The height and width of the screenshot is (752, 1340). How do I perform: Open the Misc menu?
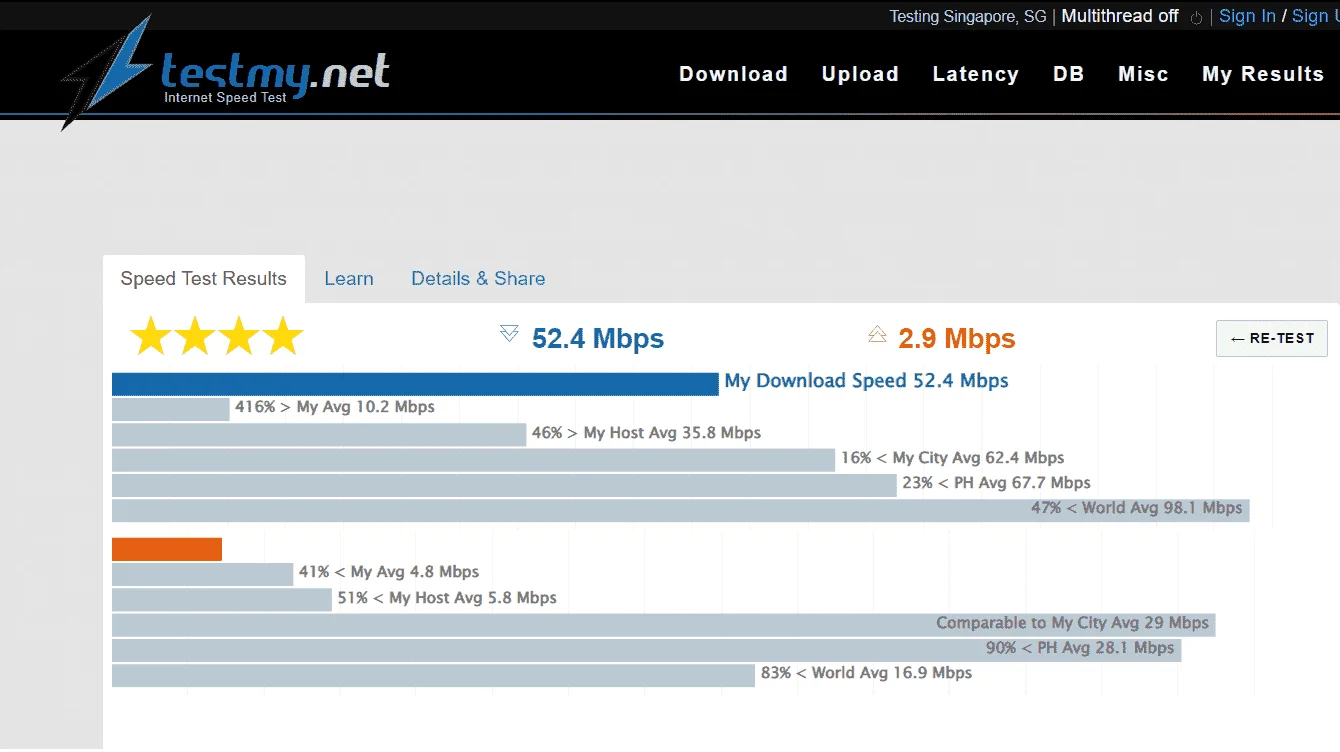click(1143, 74)
